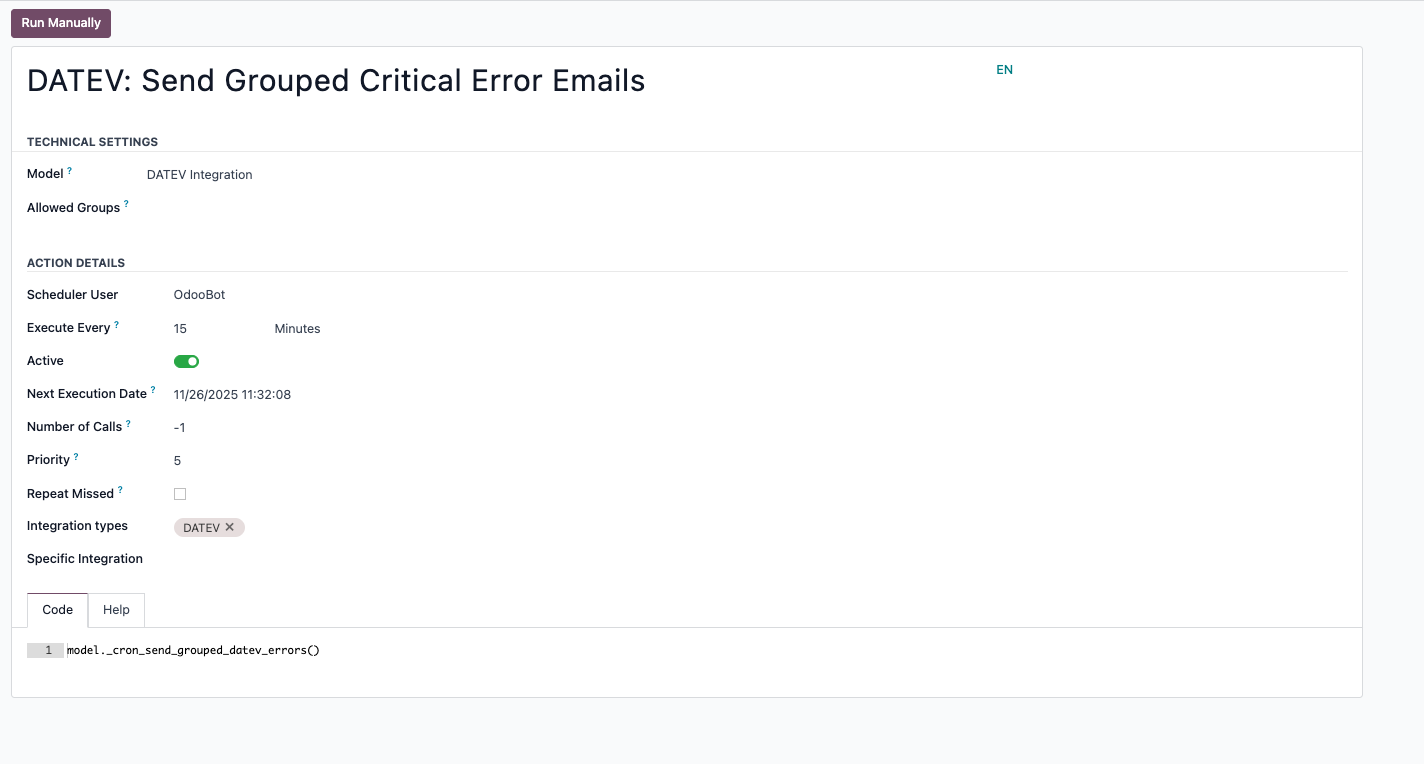Switch to the Help tab
Image resolution: width=1424 pixels, height=764 pixels.
pos(116,610)
